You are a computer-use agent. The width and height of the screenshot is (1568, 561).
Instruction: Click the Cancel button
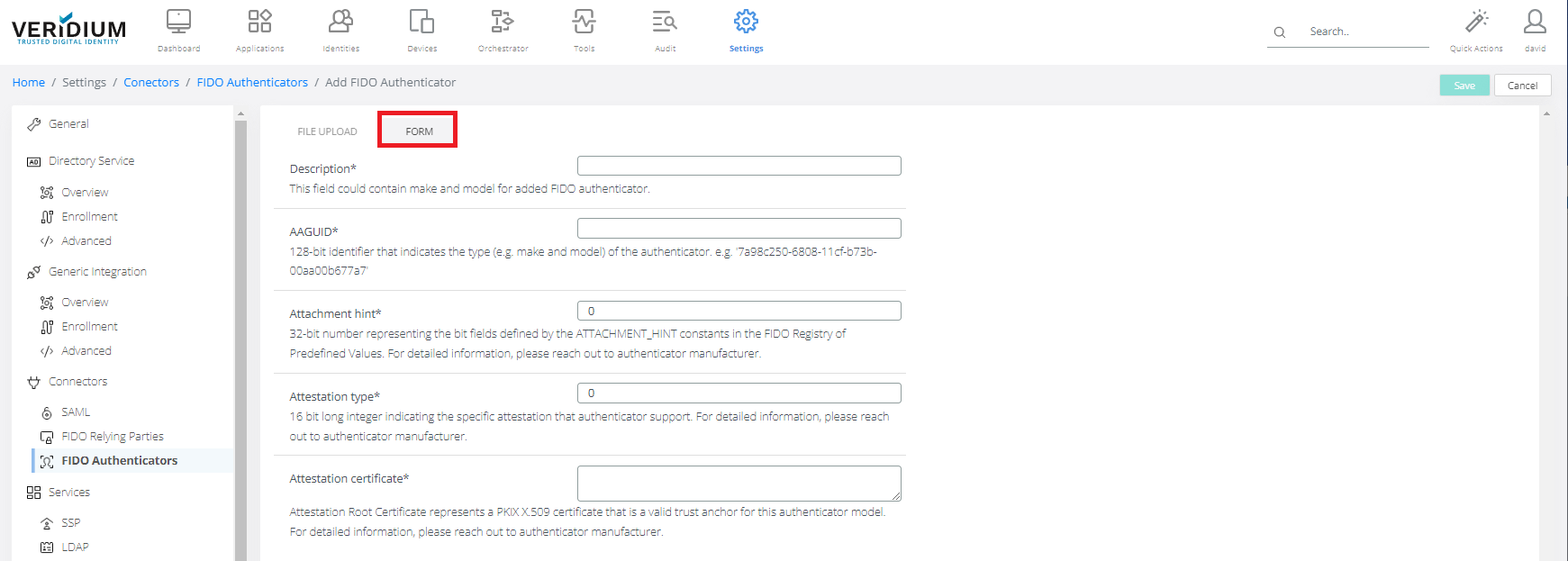[1522, 86]
